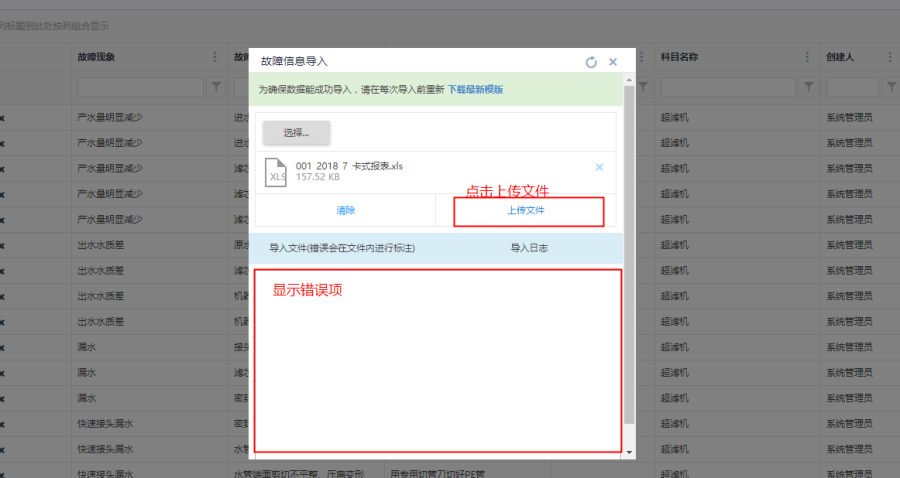Click the XLS file type icon

(277, 172)
